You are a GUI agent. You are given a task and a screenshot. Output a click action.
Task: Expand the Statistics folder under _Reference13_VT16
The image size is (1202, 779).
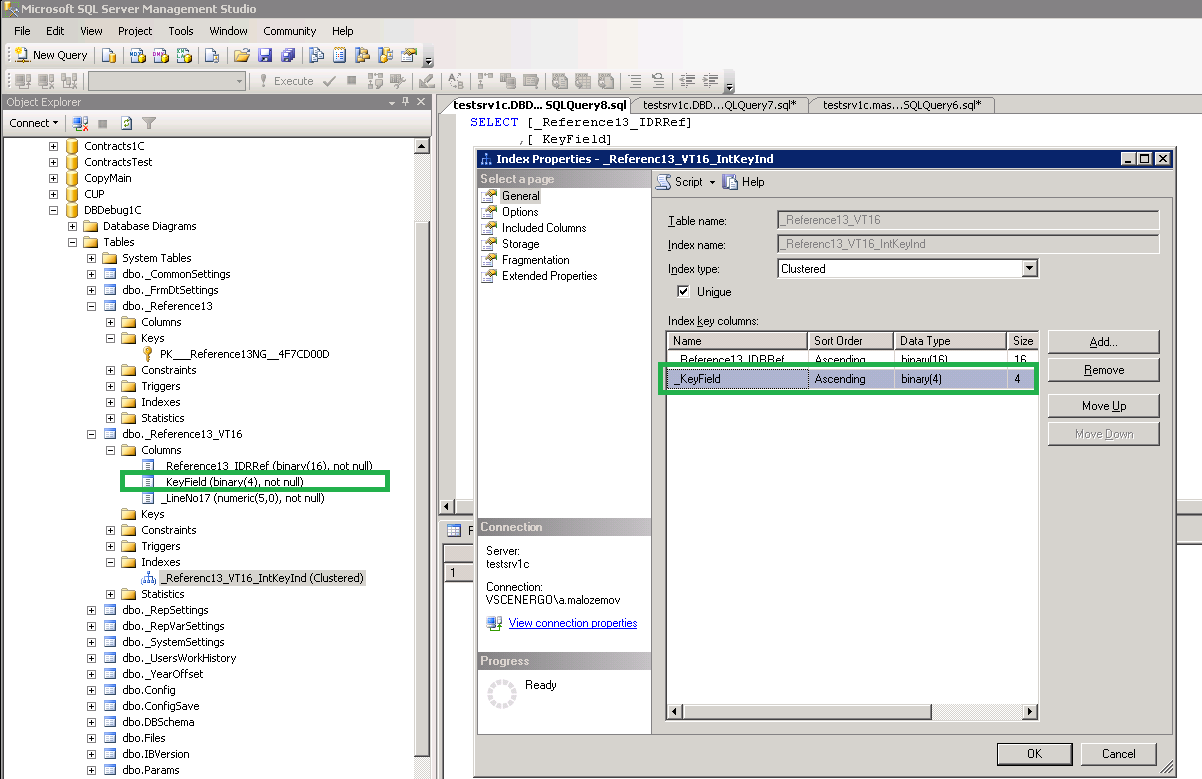pyautogui.click(x=111, y=594)
